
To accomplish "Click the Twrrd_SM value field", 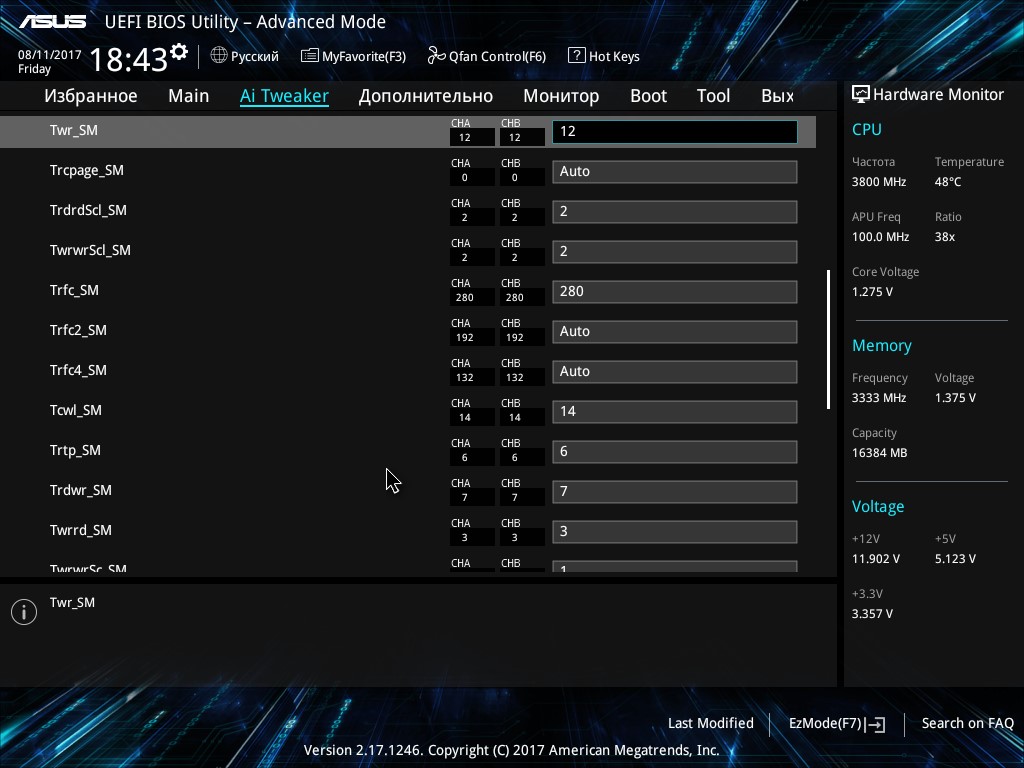I will [x=675, y=532].
